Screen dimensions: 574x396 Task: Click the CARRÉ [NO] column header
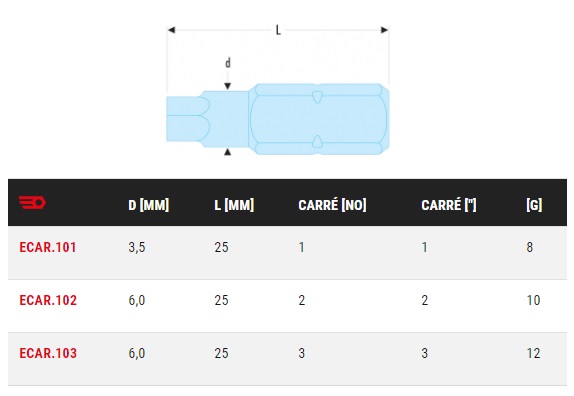click(332, 205)
